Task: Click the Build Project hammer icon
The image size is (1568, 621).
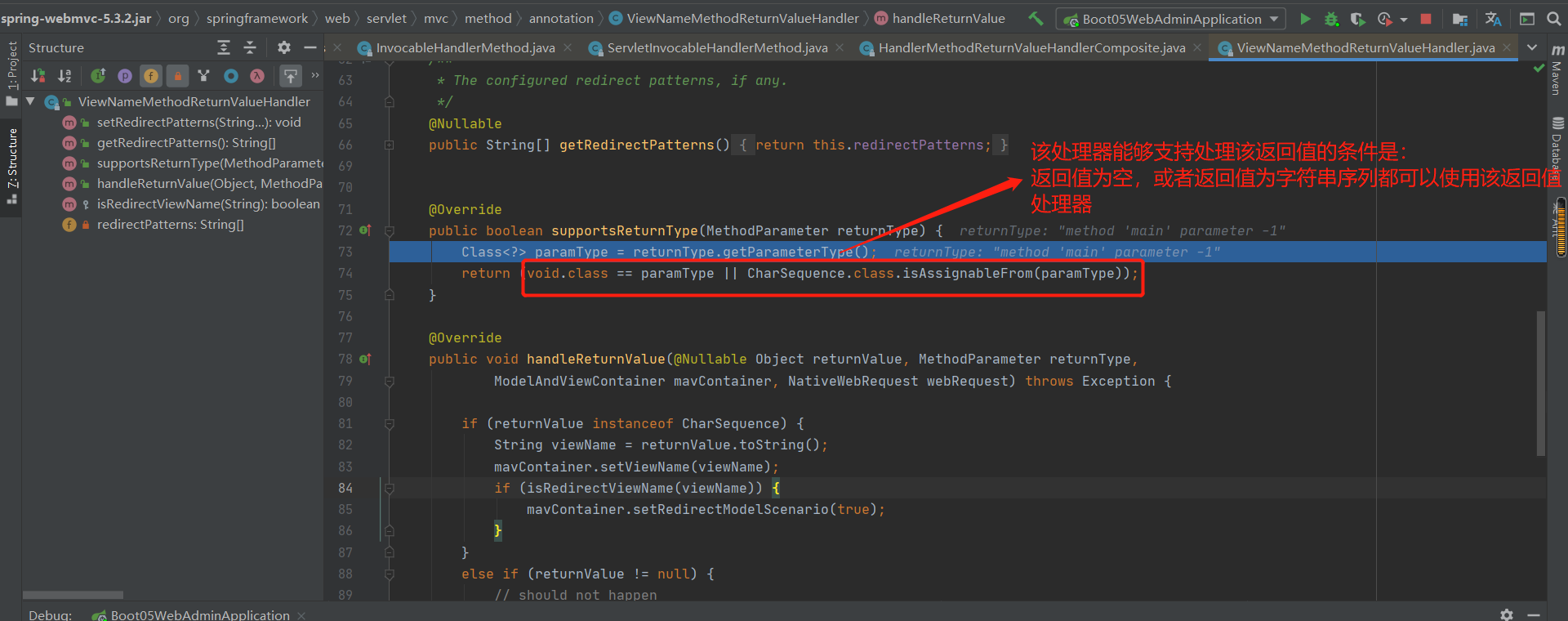Action: click(x=1036, y=18)
